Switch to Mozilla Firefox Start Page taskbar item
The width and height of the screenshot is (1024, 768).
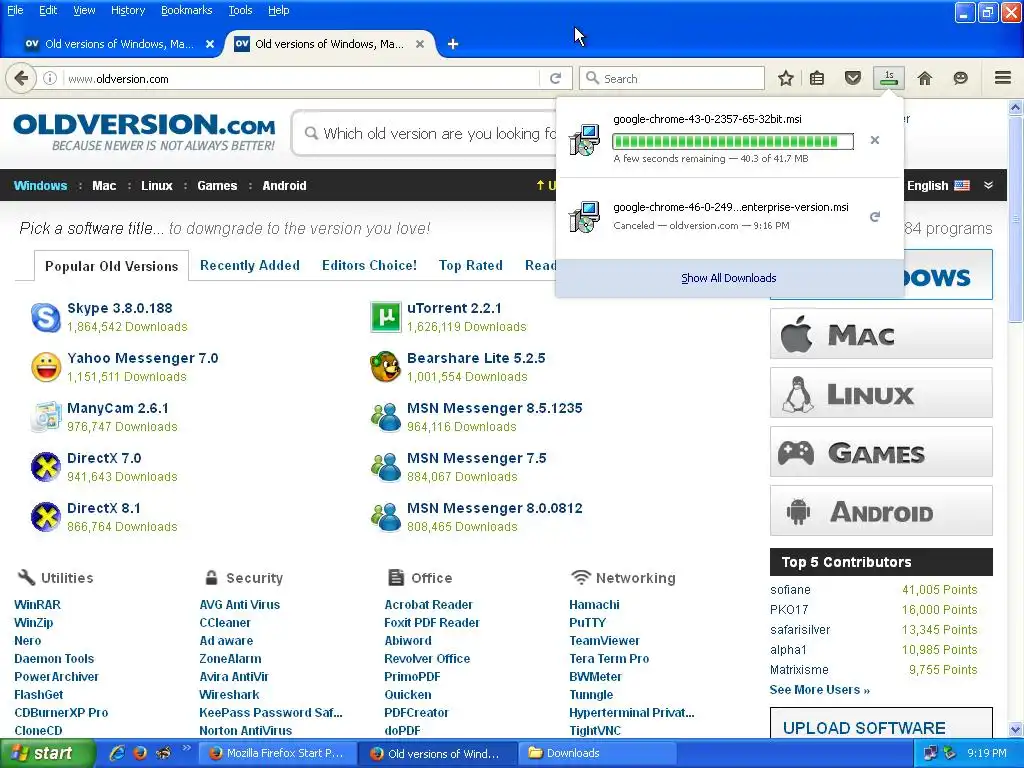click(278, 753)
